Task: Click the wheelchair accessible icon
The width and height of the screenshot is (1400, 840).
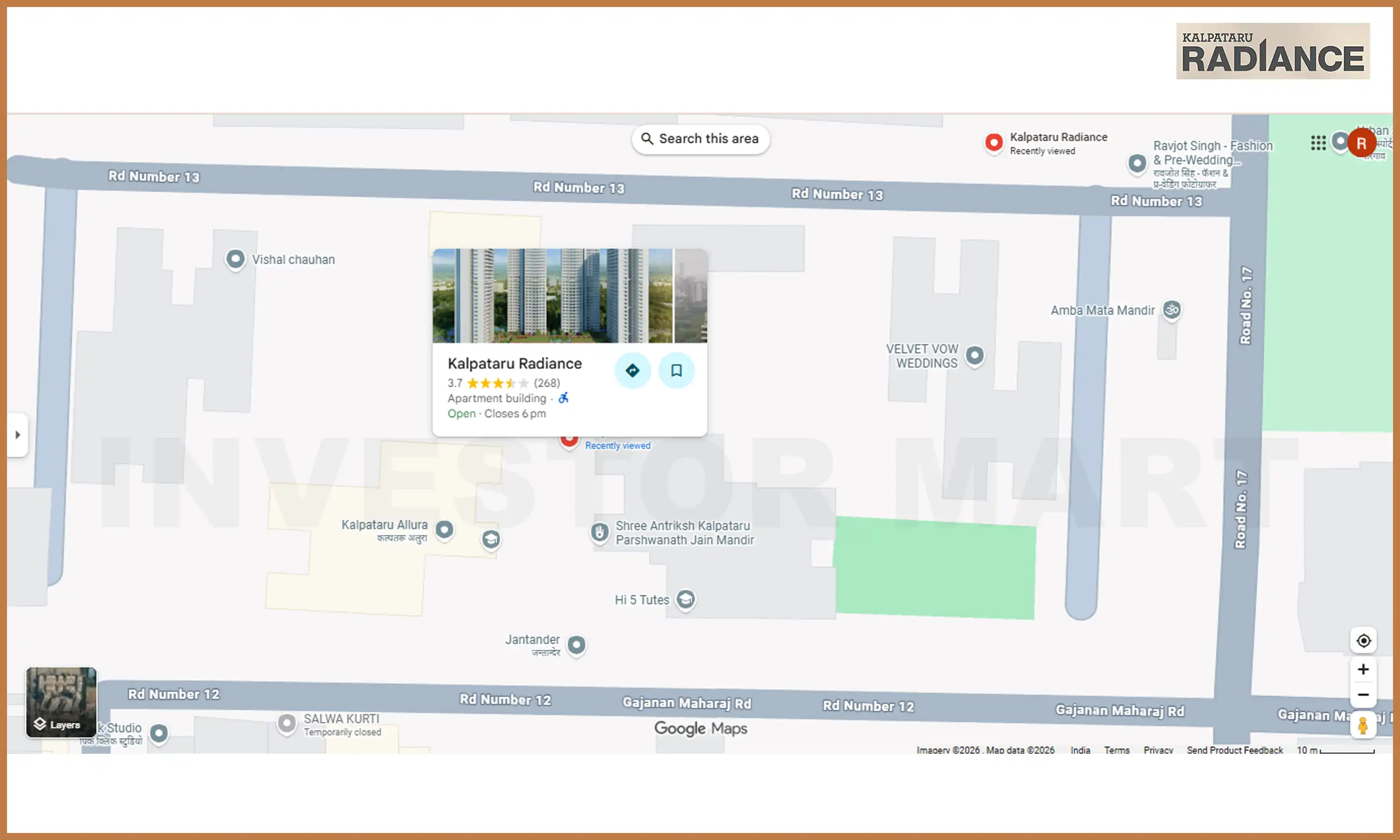Action: click(563, 398)
